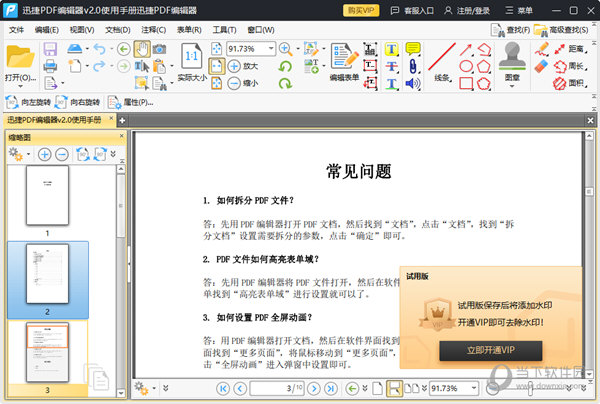This screenshot has height=404, width=600.
Task: Click the snapshot camera tool
Action: point(160,49)
